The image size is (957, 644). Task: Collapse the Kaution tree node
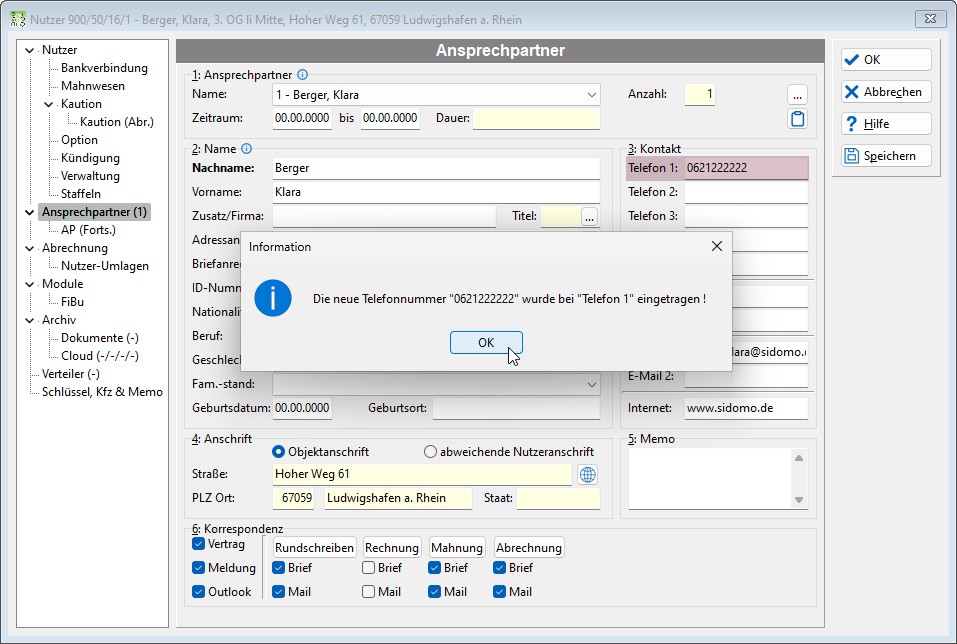(49, 104)
